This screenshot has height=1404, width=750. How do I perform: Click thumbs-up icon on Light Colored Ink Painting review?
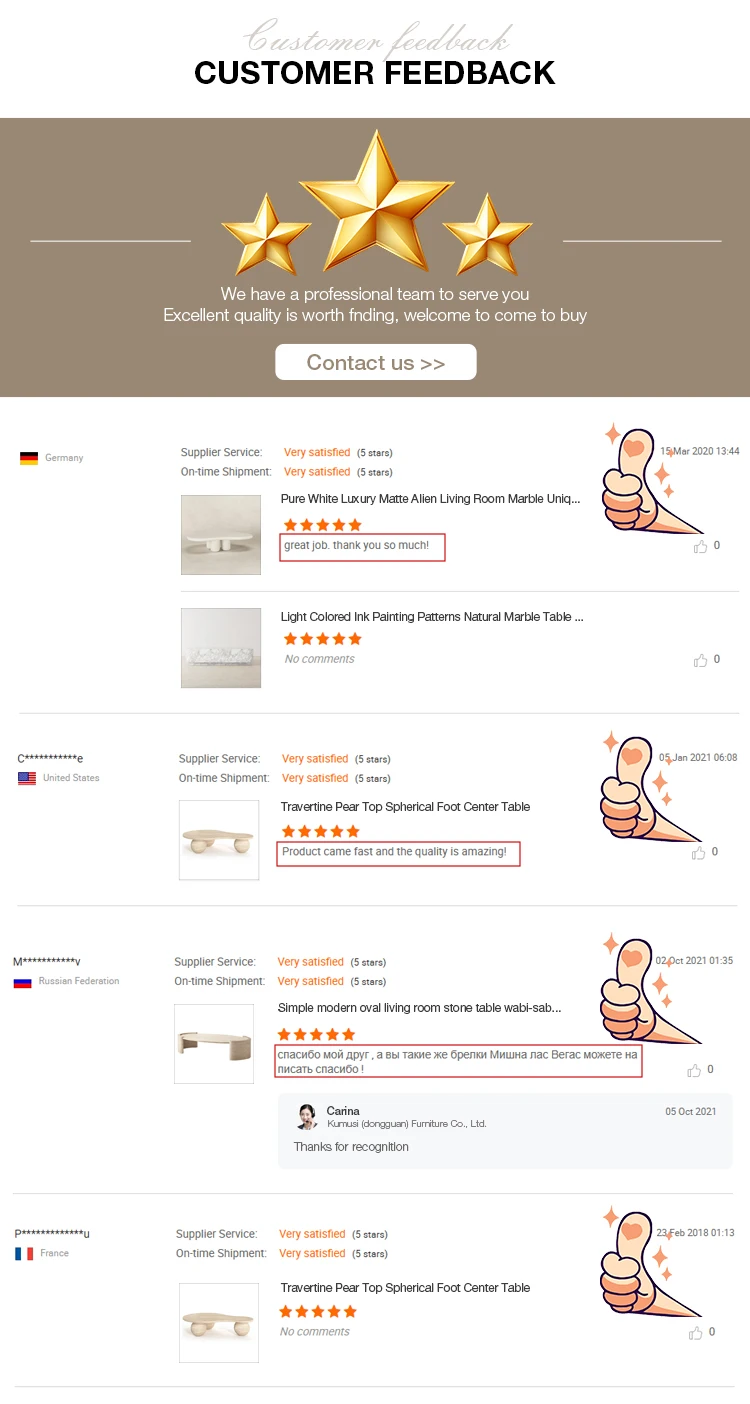coord(701,660)
